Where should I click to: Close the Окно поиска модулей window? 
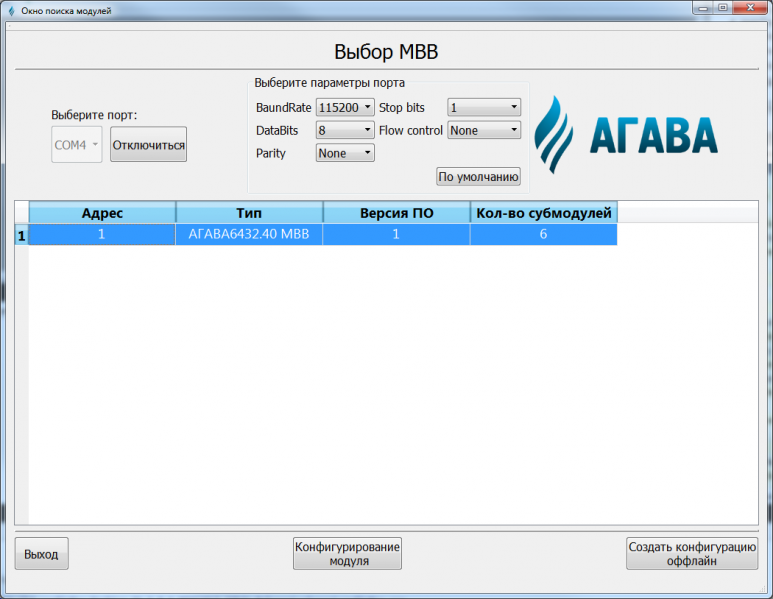[x=750, y=8]
